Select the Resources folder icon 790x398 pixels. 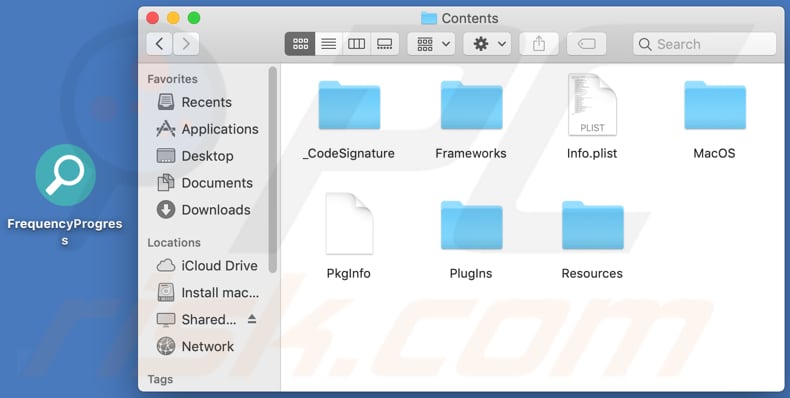[593, 225]
